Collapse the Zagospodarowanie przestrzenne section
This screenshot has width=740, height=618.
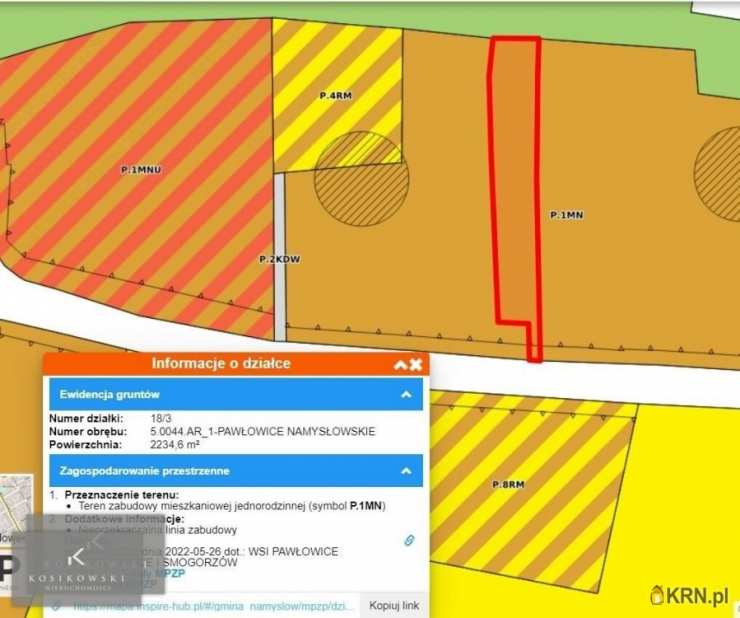pos(406,470)
